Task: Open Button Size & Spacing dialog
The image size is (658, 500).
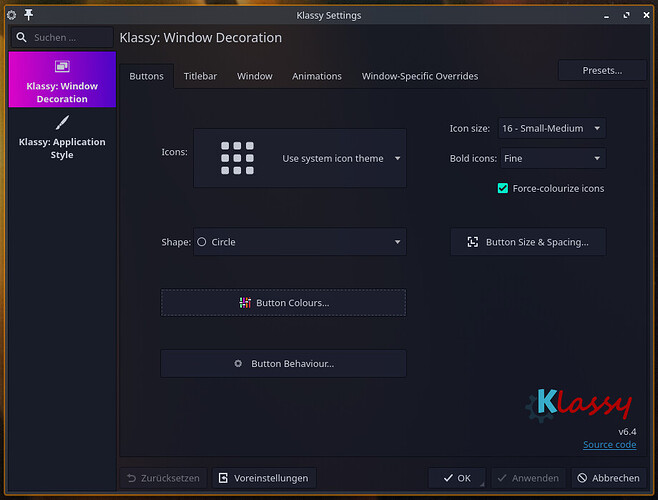Action: coord(528,242)
